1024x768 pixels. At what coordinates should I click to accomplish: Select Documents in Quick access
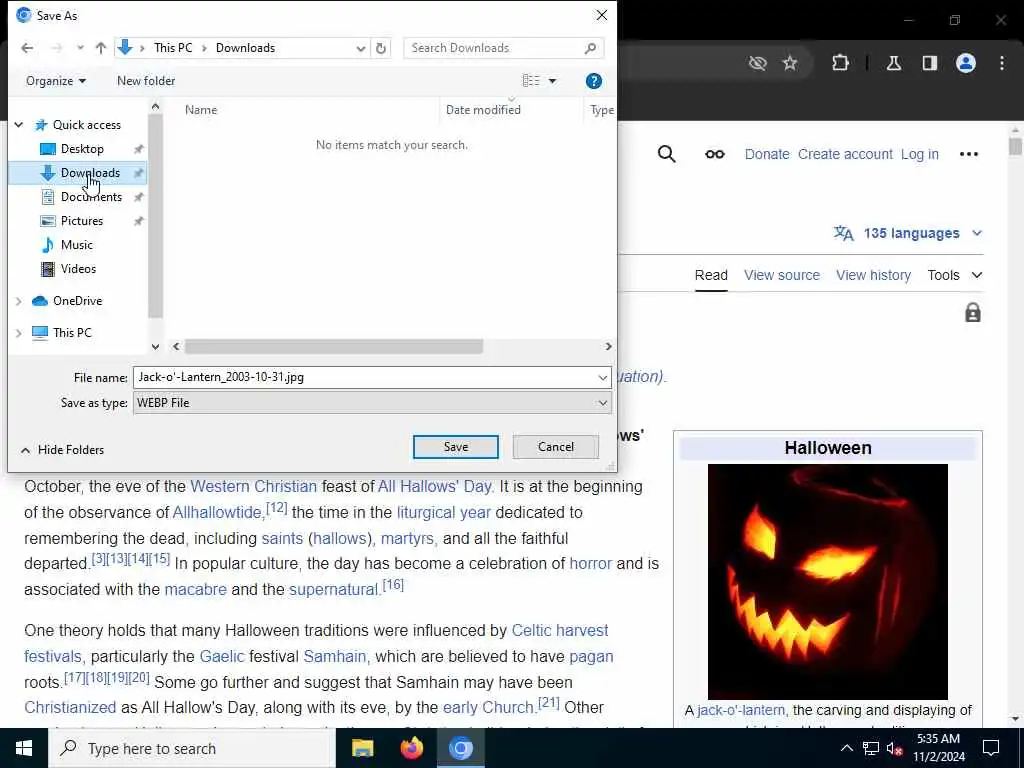[91, 197]
